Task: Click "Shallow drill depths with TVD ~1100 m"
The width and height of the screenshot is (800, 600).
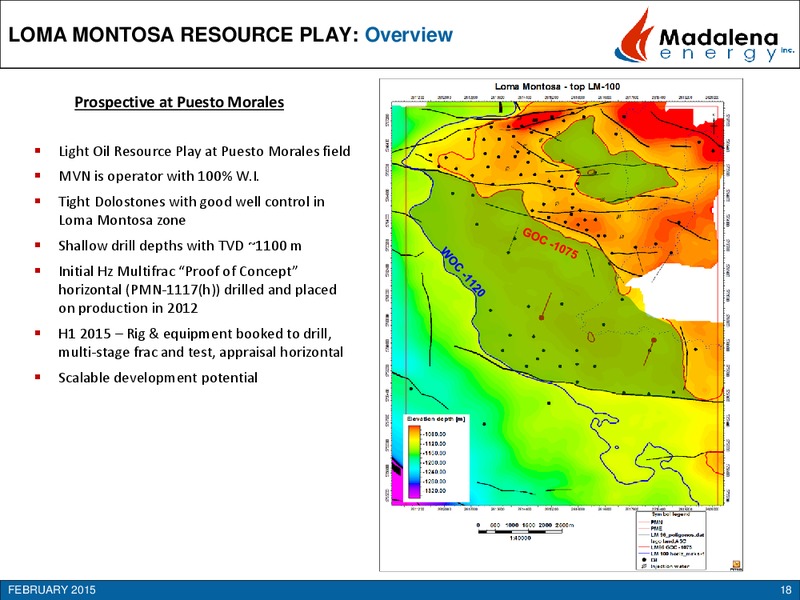Action: tap(180, 246)
